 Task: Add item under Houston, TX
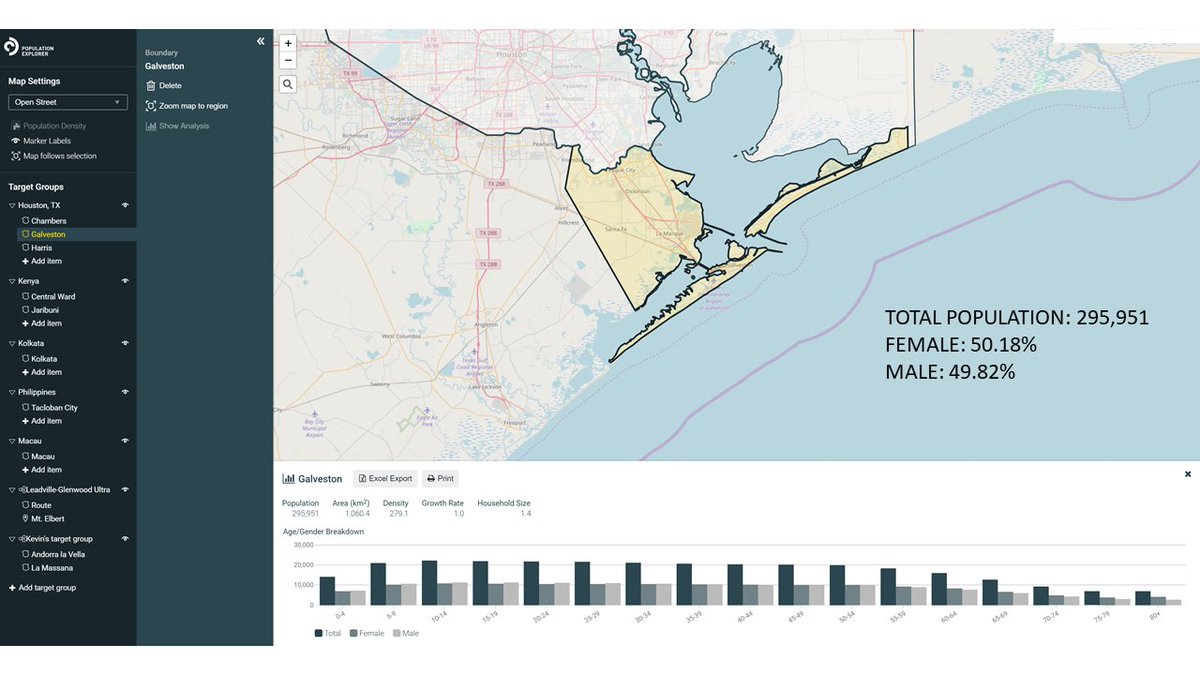(42, 261)
